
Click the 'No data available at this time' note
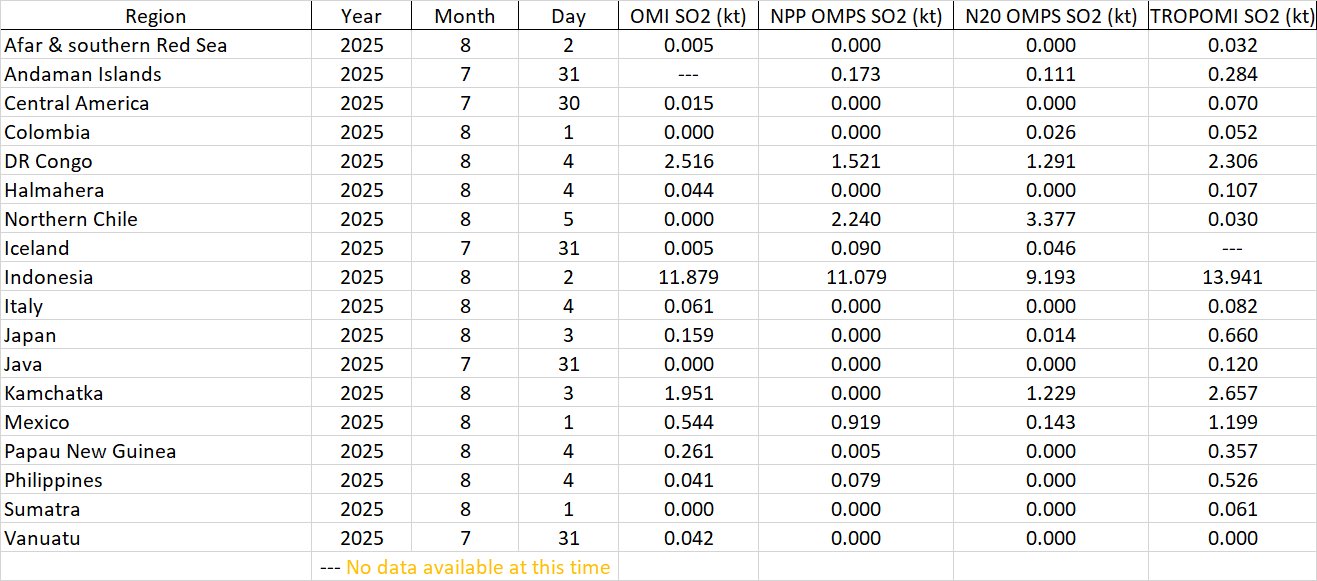pos(477,567)
